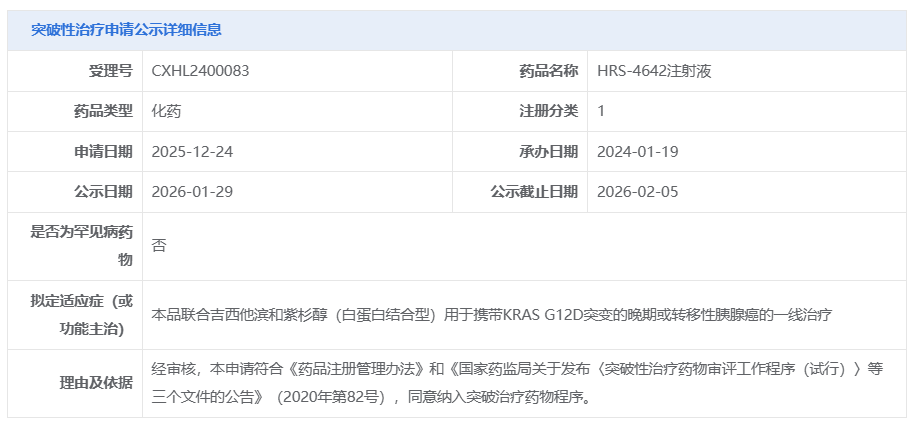This screenshot has height=432, width=914.
Task: Click the 受理号 field label
Action: tap(110, 71)
